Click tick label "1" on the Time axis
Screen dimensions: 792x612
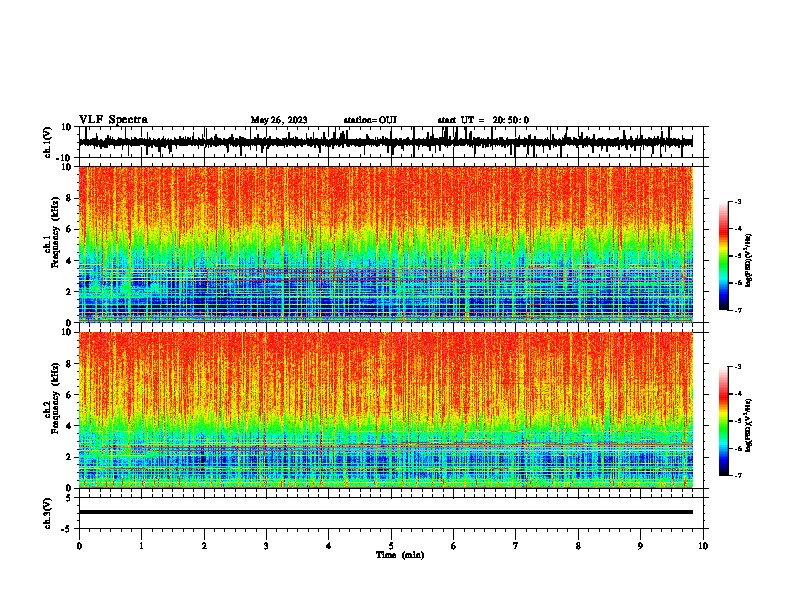(x=141, y=546)
